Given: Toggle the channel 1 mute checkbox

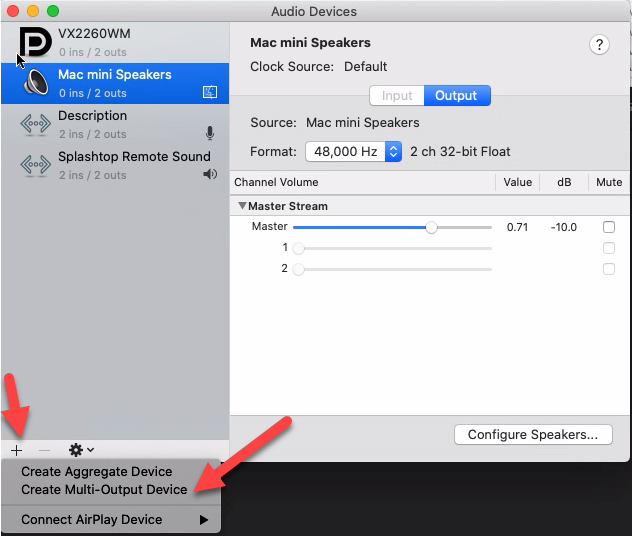Looking at the screenshot, I should point(608,248).
